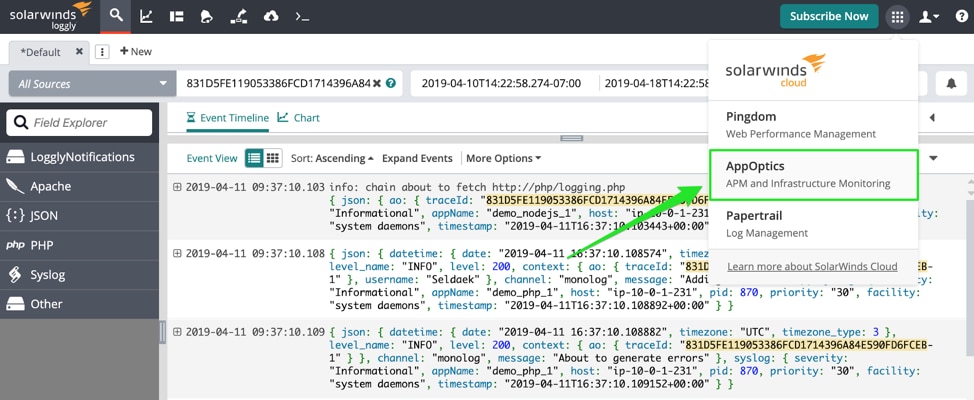Viewport: 974px width, 400px height.
Task: Expand the first log event at 09:37:10.103
Action: (x=177, y=187)
